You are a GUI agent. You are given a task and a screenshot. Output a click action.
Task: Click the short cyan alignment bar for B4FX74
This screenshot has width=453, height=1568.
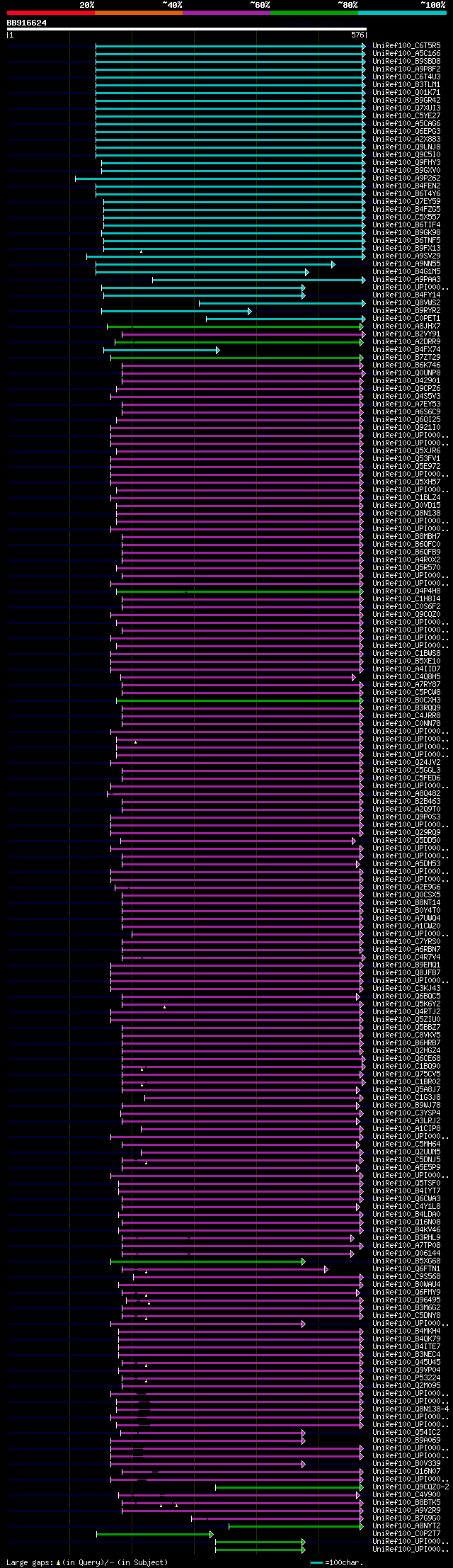[x=161, y=349]
